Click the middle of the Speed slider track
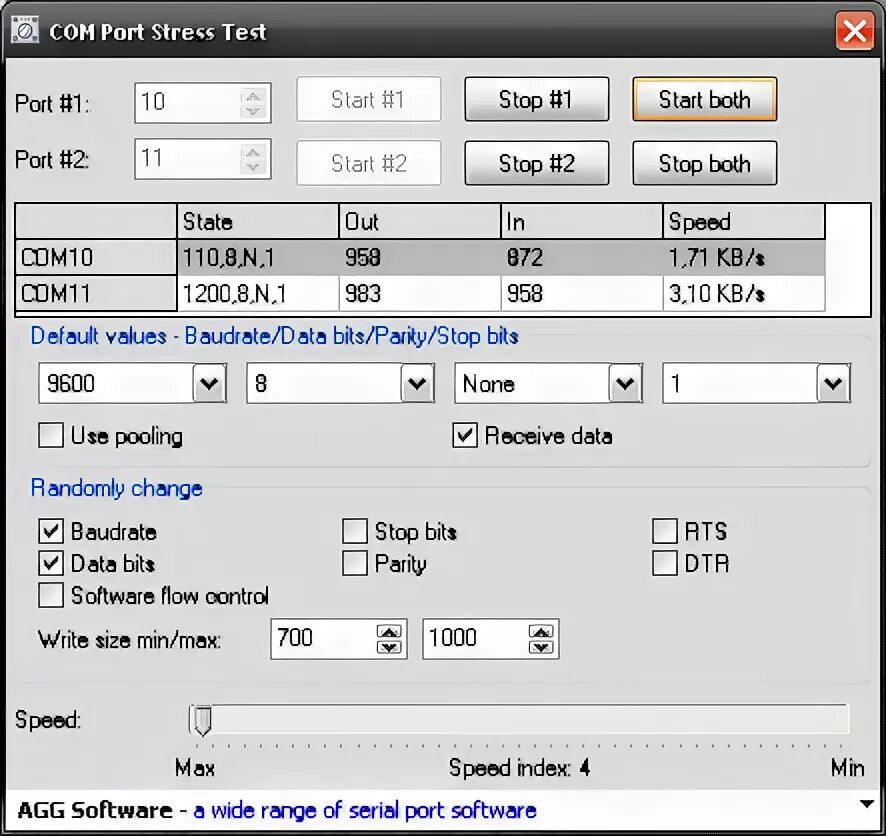Screen dimensions: 886x836 coord(519,719)
